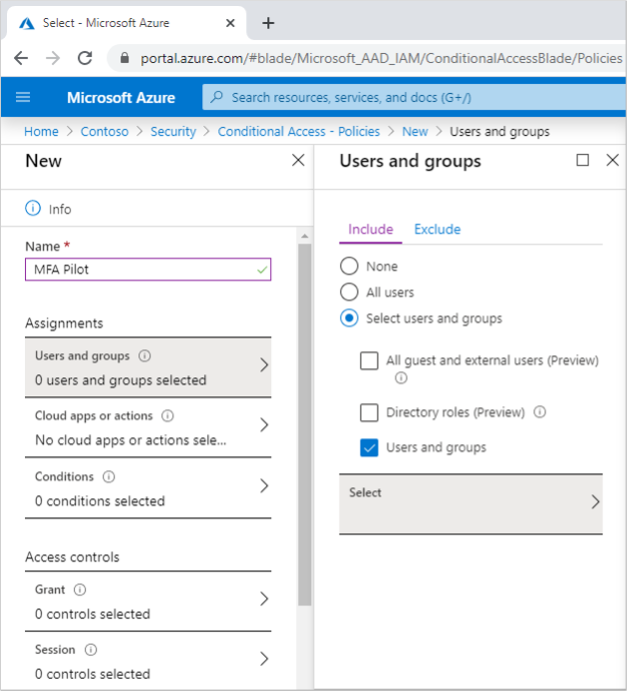The width and height of the screenshot is (629, 693).
Task: Uncheck the Users and groups checkbox
Action: (x=369, y=448)
